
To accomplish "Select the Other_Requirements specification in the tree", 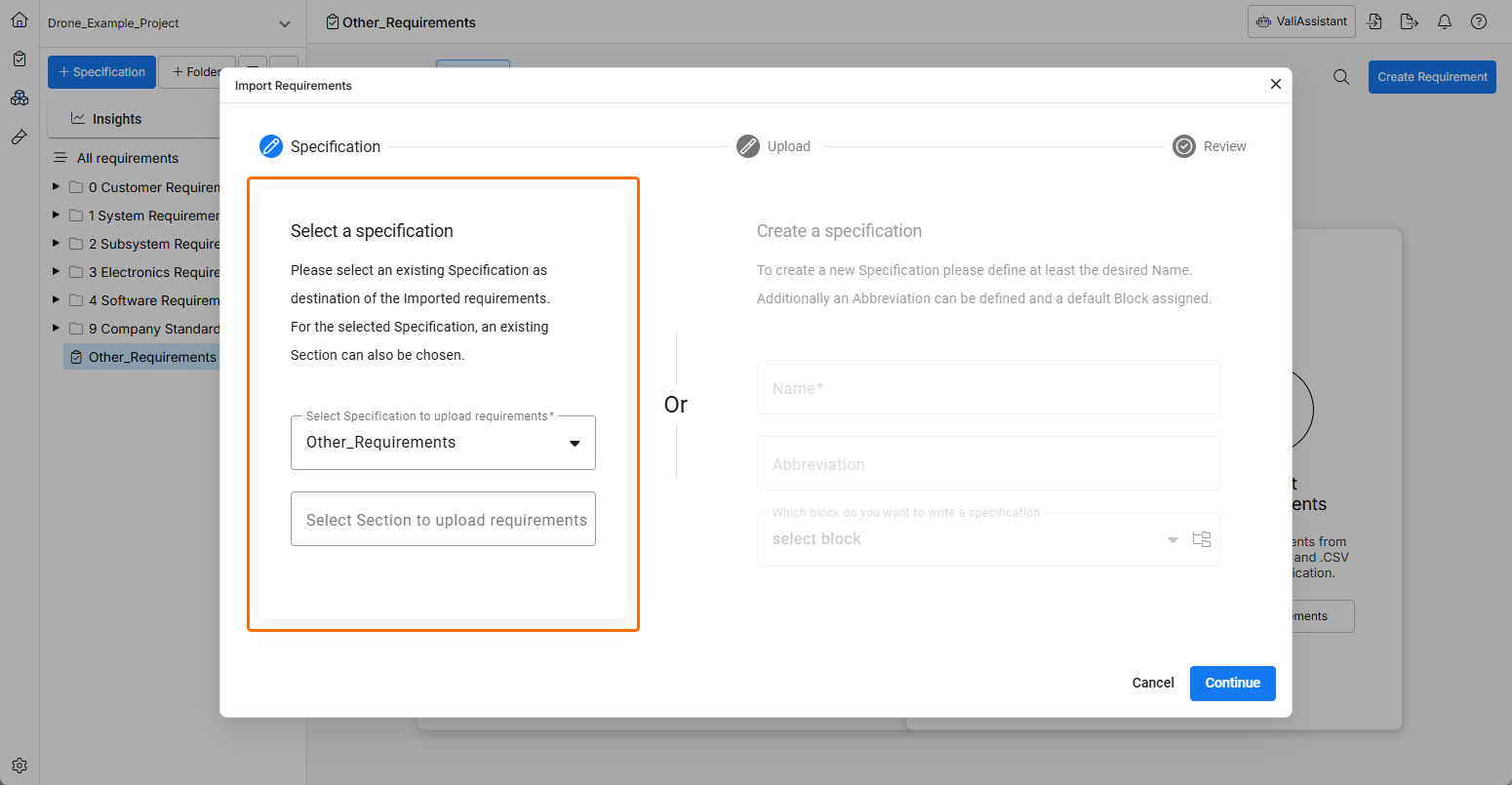I will [x=142, y=357].
